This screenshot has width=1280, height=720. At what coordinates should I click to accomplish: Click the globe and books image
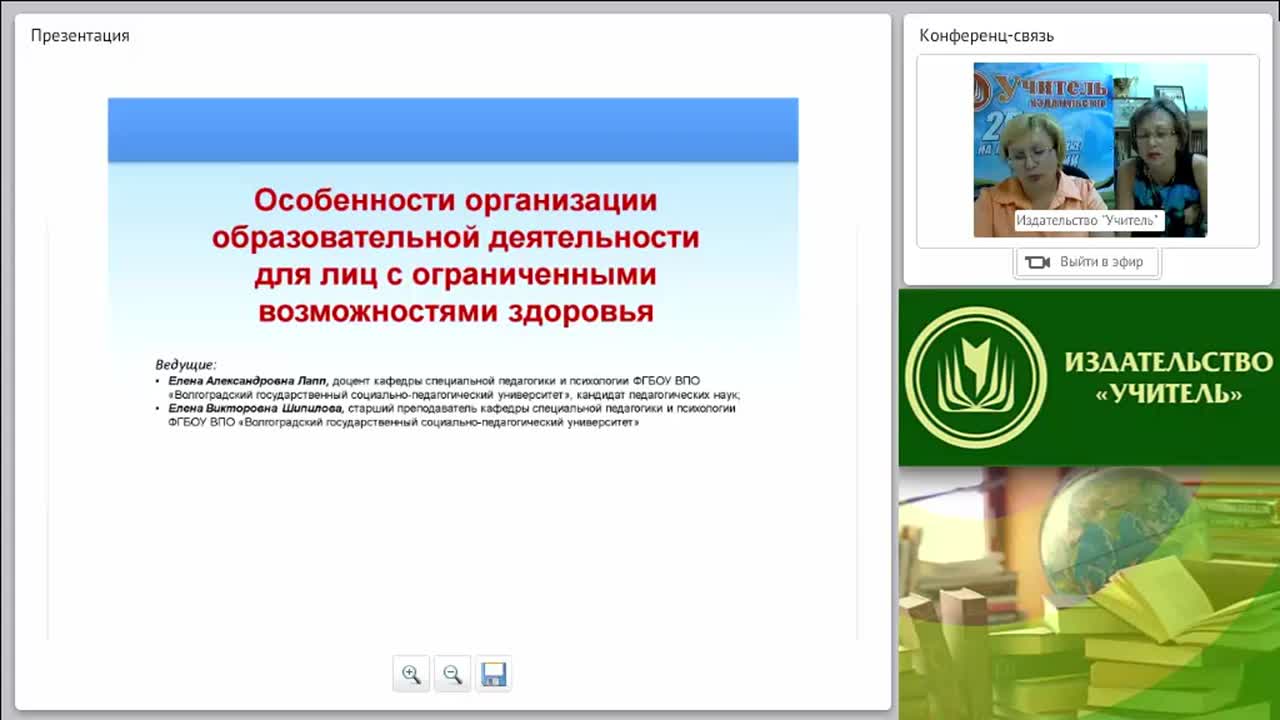(1089, 593)
